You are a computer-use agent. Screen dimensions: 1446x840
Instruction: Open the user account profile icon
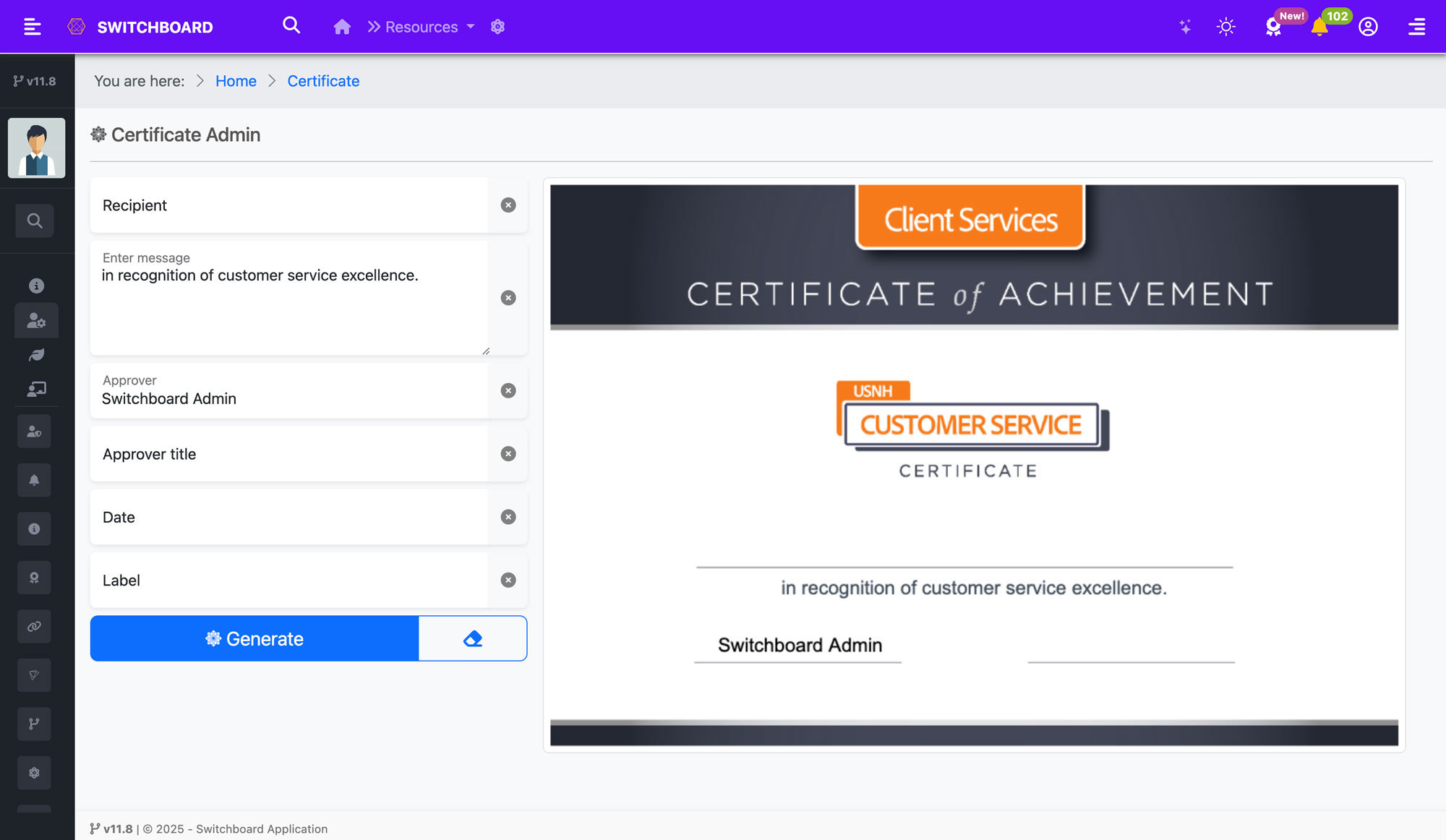tap(1368, 27)
